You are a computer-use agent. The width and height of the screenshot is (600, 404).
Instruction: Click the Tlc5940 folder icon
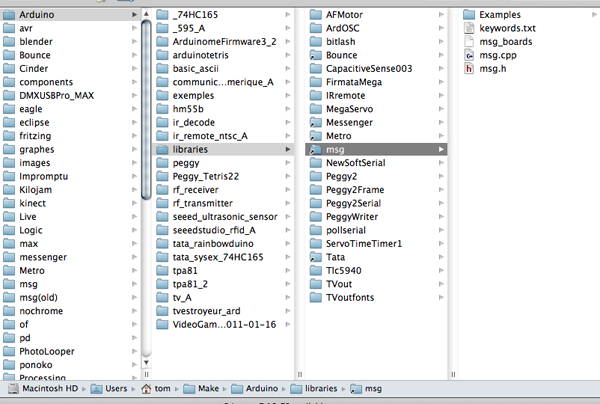point(315,270)
